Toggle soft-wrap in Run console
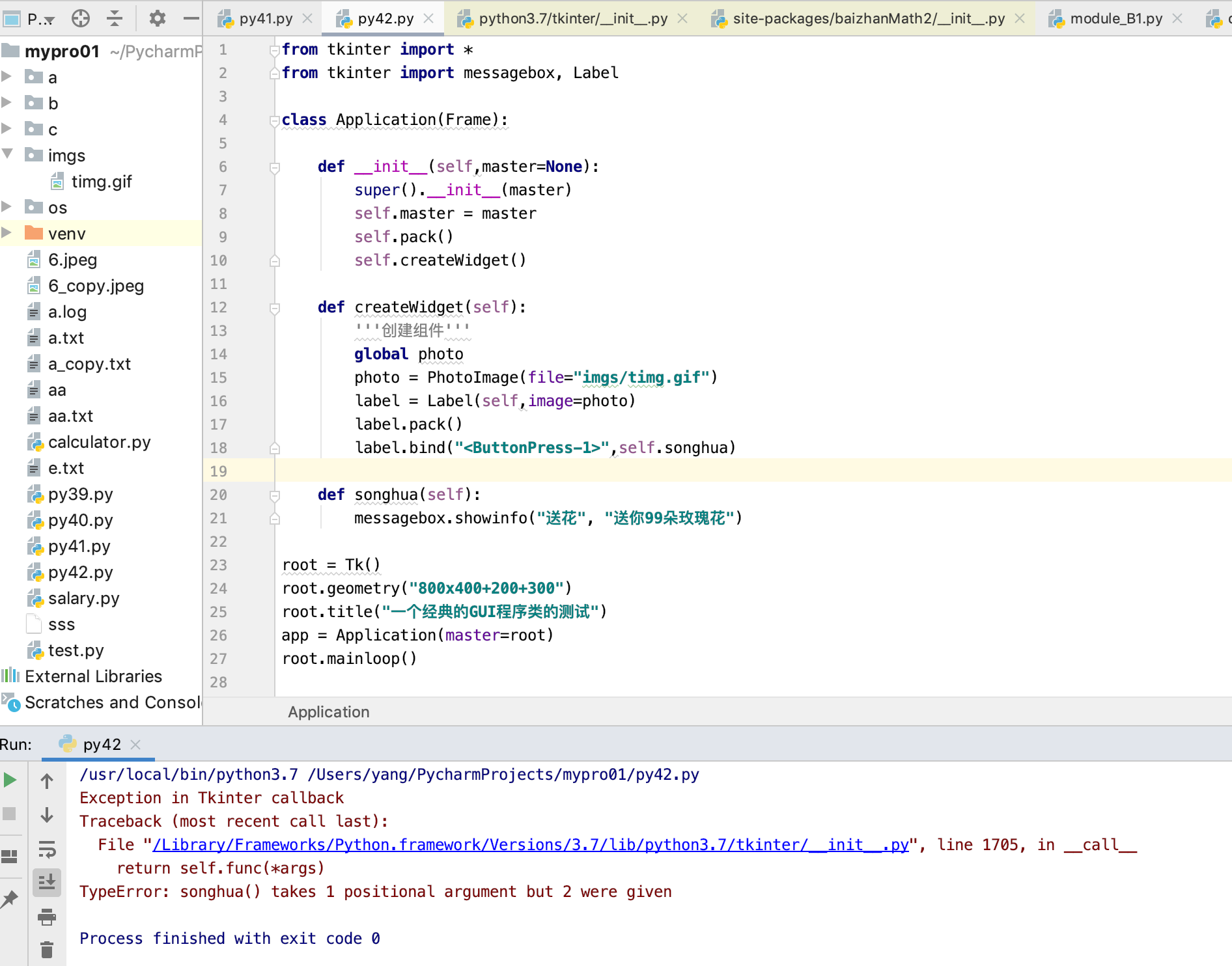 (x=47, y=849)
